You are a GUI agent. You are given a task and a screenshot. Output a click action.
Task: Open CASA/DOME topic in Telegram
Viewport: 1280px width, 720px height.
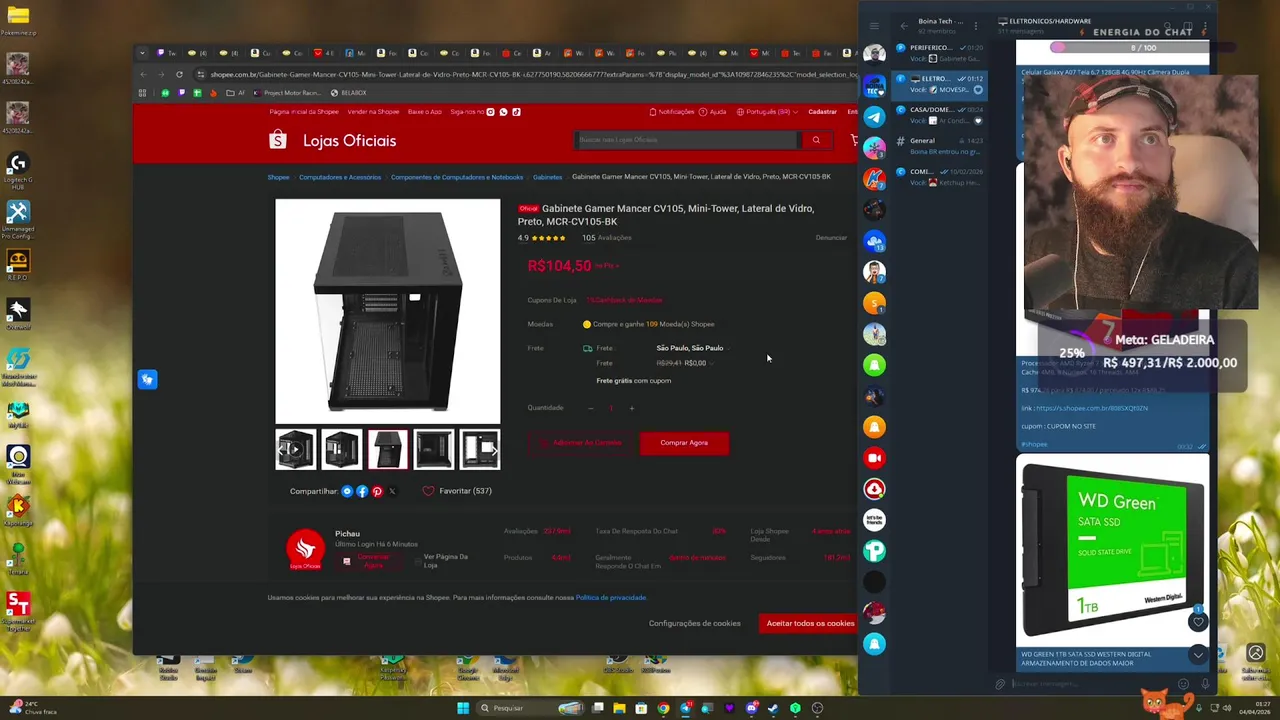pos(940,115)
